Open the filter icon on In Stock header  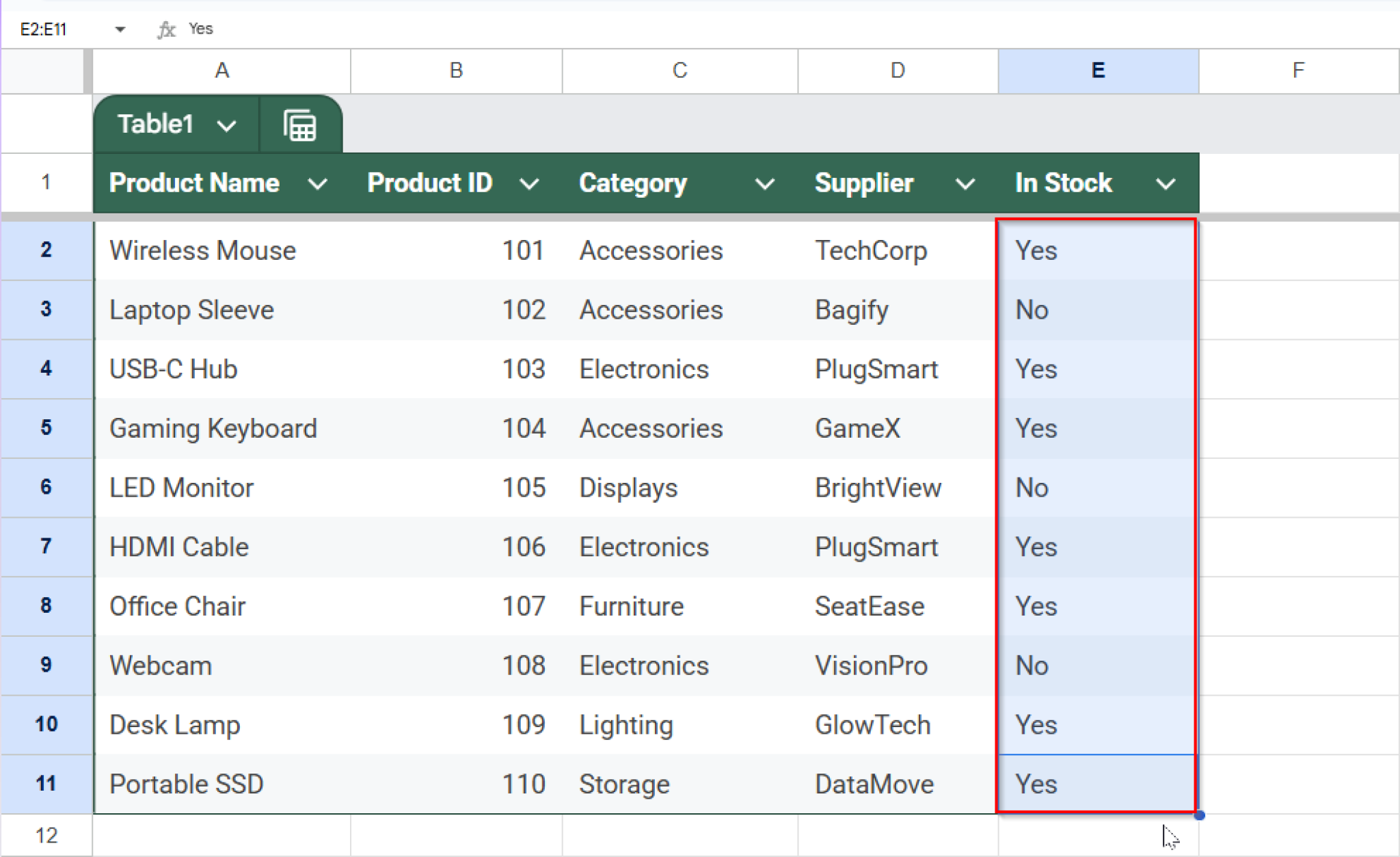1164,183
